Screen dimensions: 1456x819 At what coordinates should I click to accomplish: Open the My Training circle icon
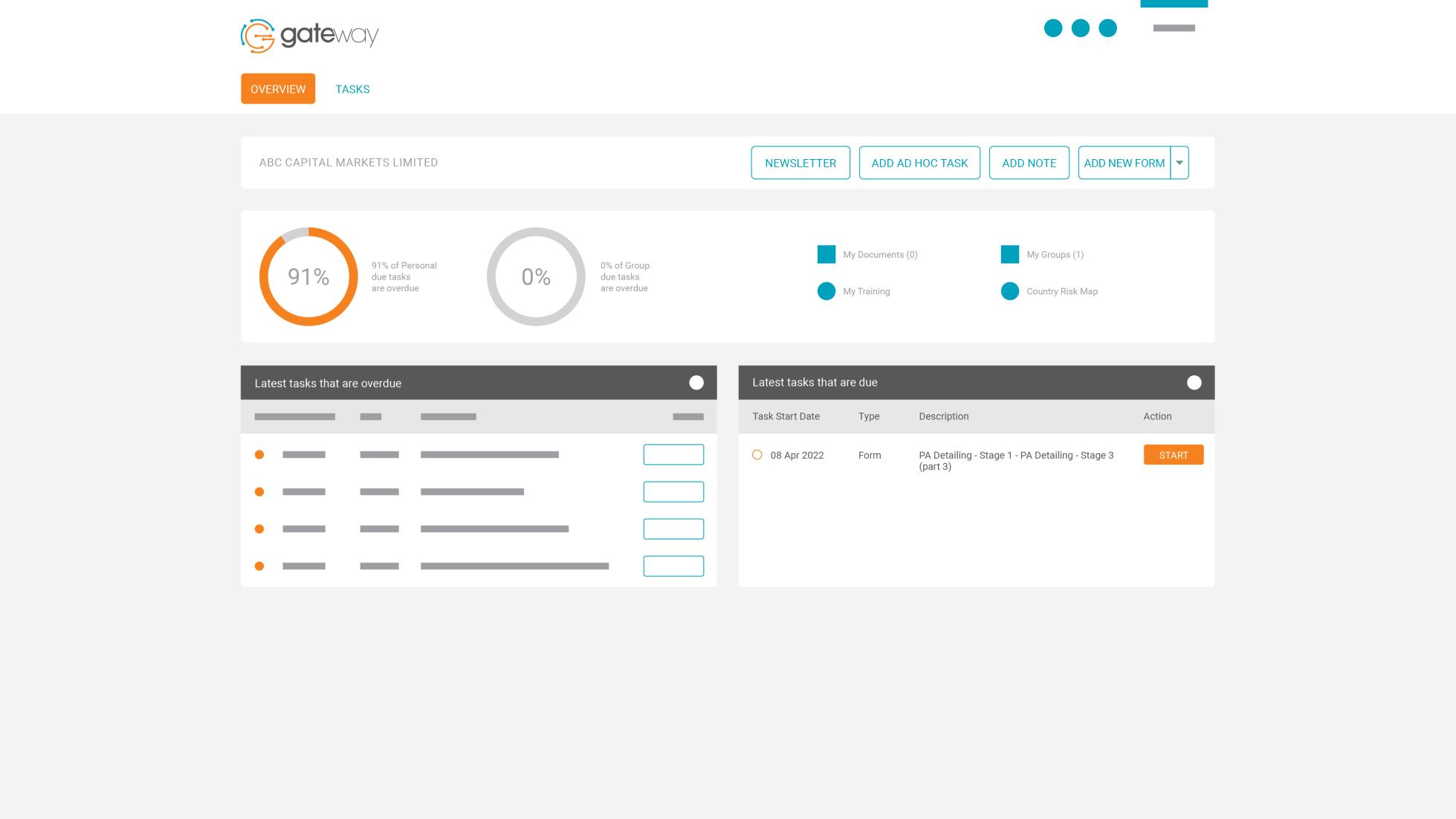(826, 291)
